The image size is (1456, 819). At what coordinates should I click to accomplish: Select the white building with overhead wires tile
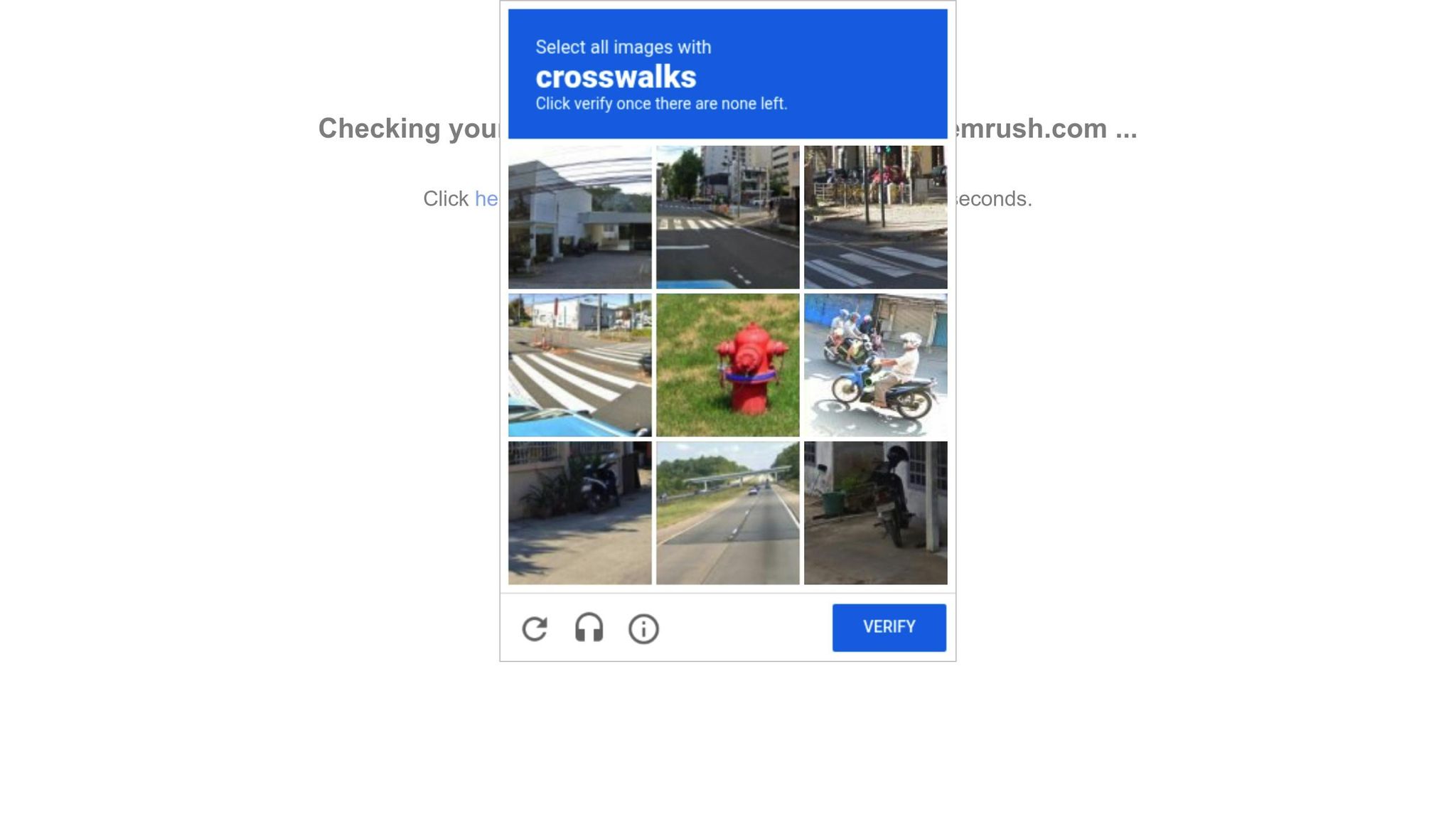(579, 217)
